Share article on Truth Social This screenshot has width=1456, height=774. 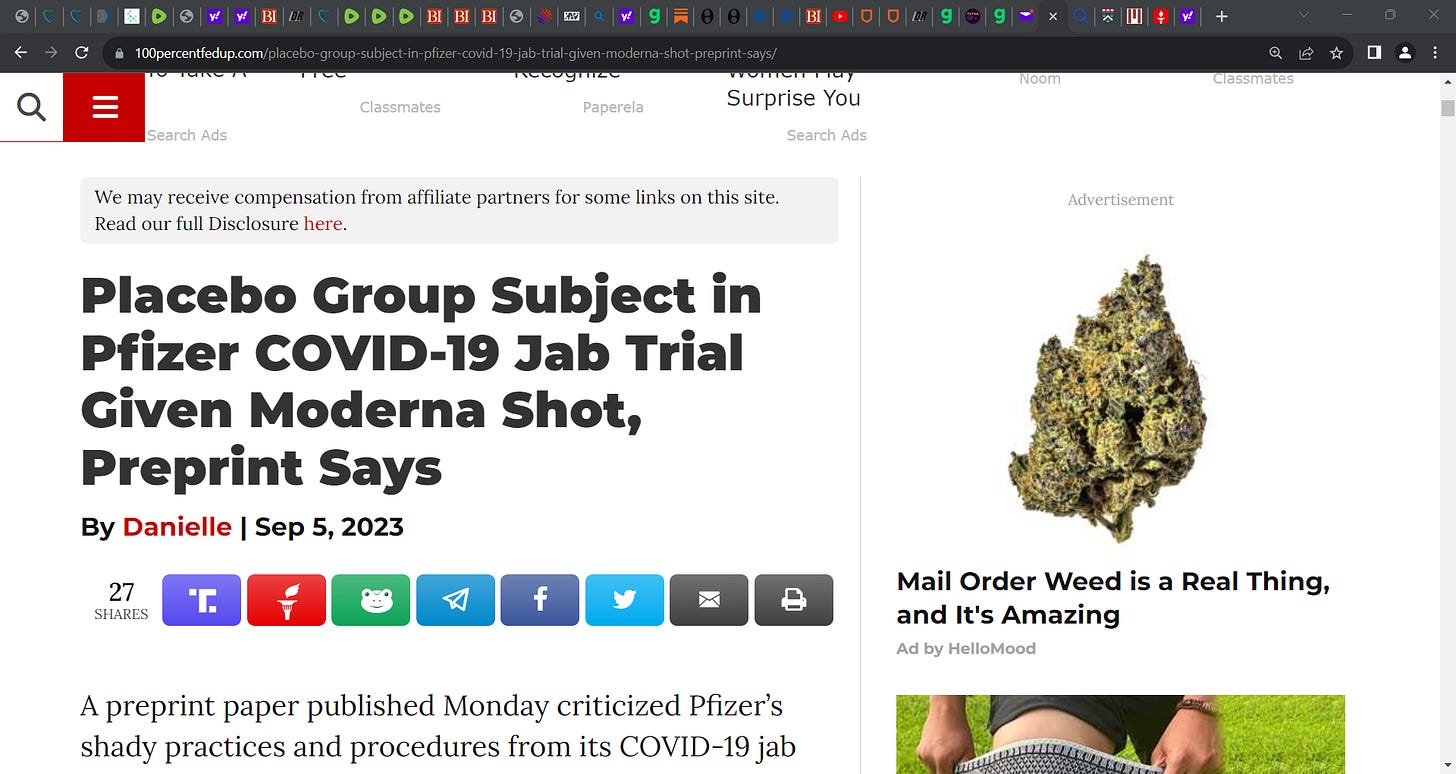tap(202, 600)
